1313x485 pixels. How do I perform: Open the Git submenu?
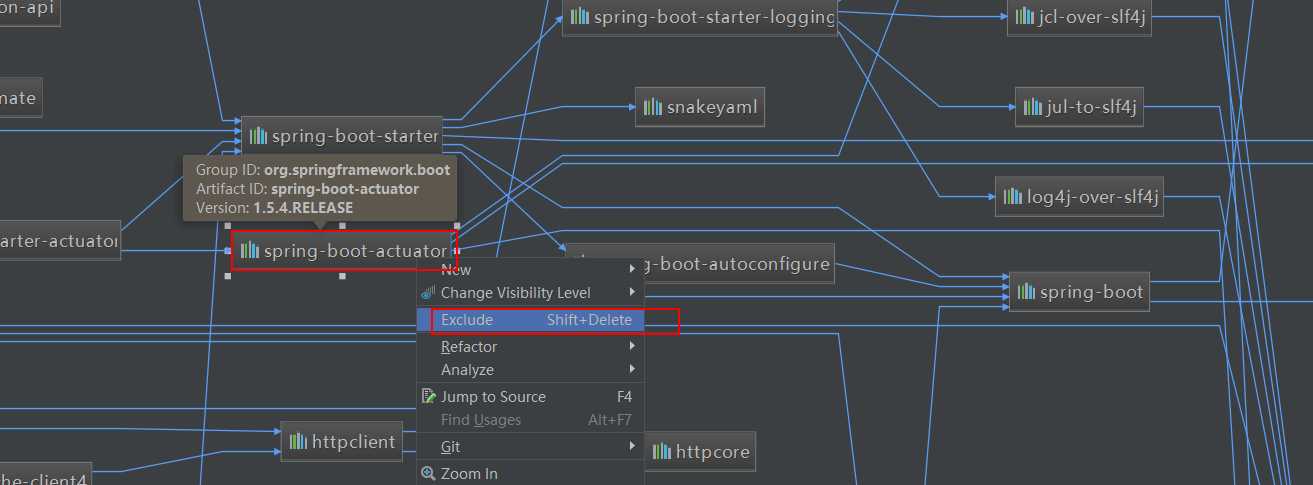point(530,447)
